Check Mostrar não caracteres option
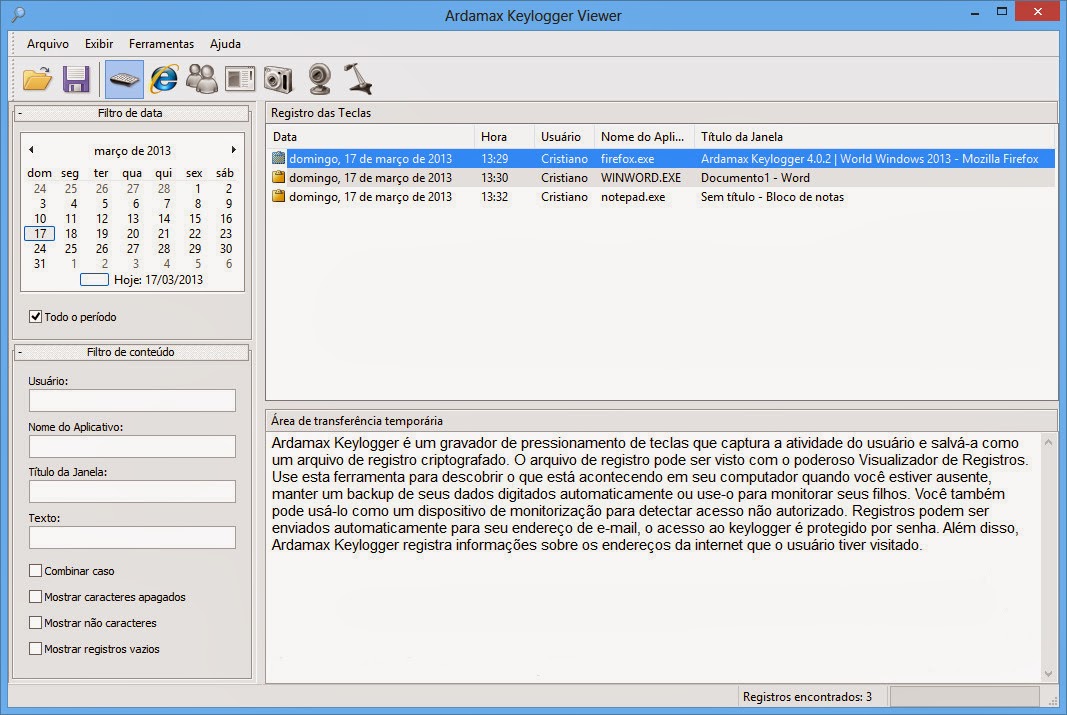This screenshot has width=1067, height=715. tap(35, 622)
